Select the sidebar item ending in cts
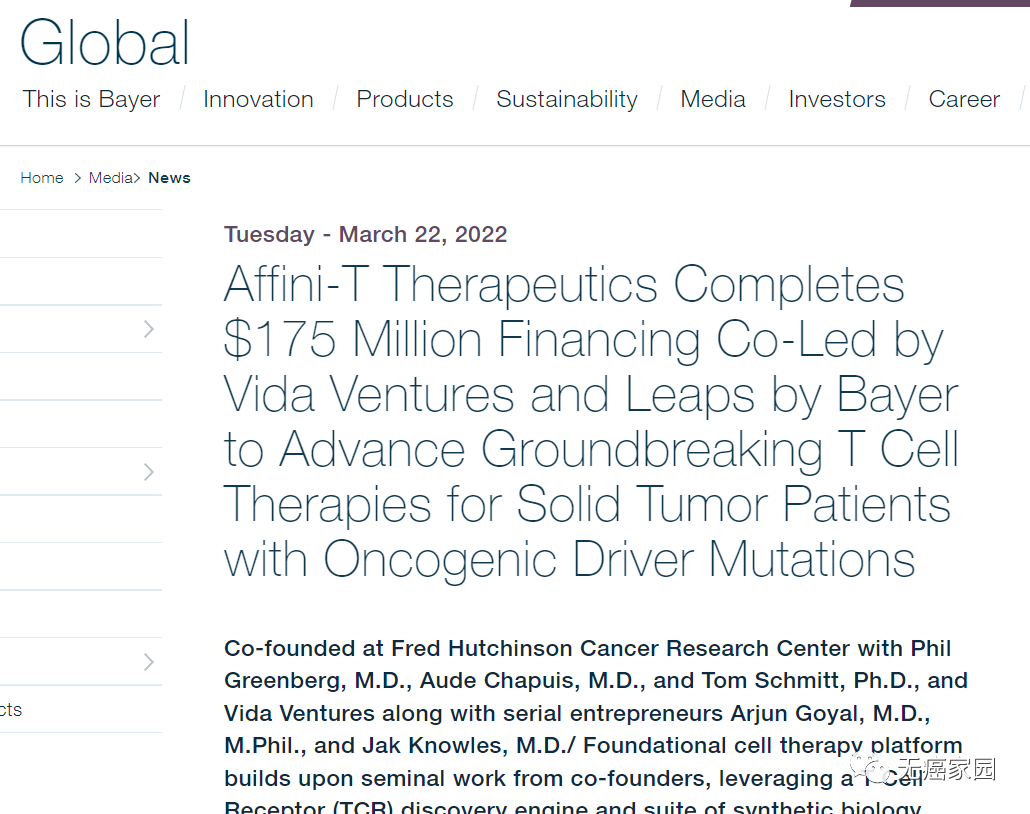The width and height of the screenshot is (1030, 814). [10, 709]
